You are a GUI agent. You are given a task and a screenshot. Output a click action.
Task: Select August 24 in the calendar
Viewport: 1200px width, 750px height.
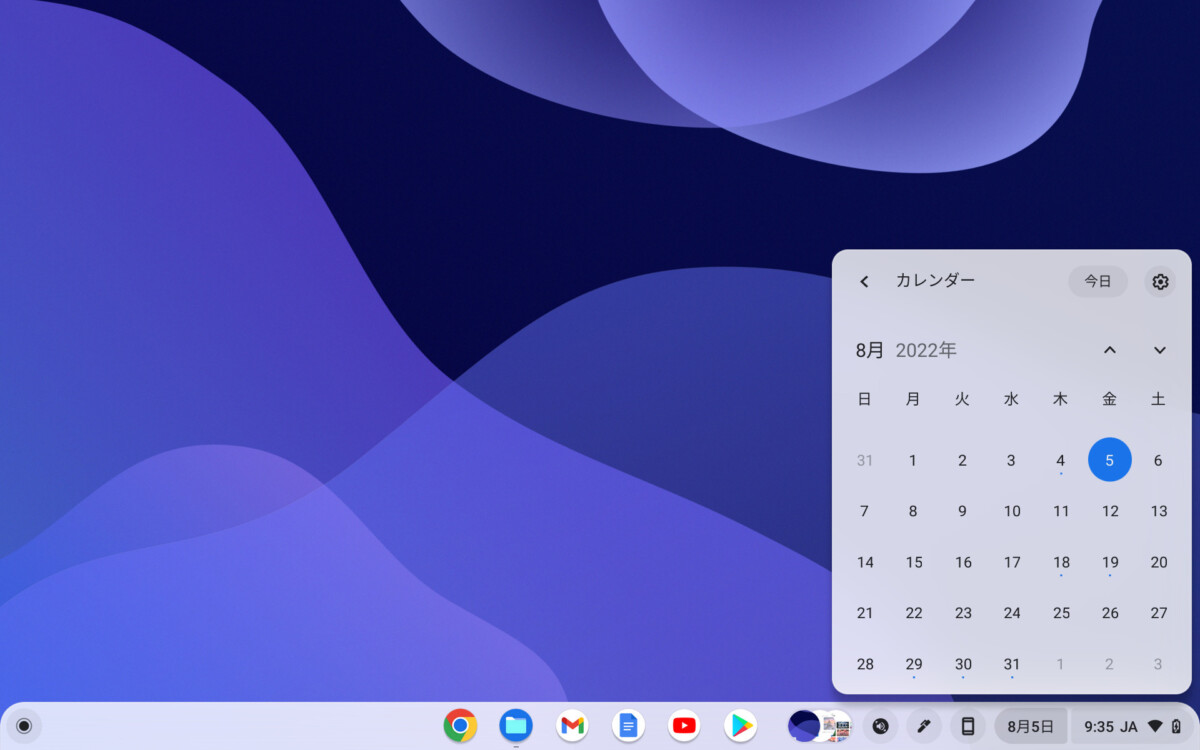click(x=1012, y=613)
